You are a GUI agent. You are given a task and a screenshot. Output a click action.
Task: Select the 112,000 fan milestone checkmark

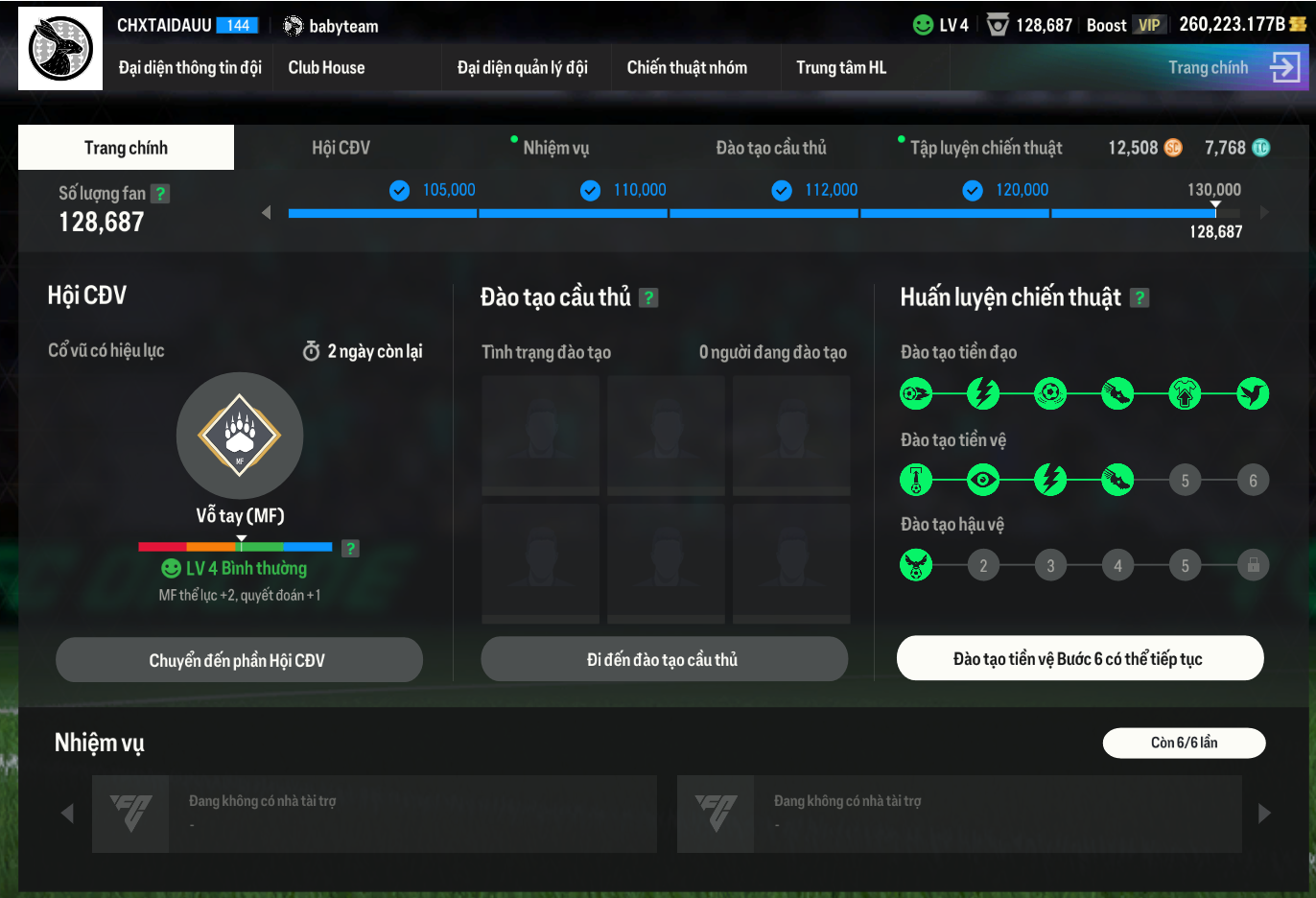[782, 190]
